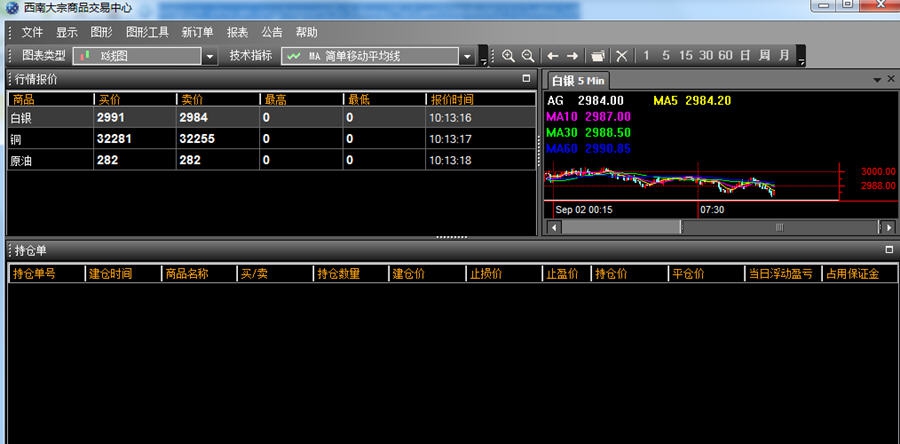Zoom in on the chart
The height and width of the screenshot is (444, 900).
(508, 56)
